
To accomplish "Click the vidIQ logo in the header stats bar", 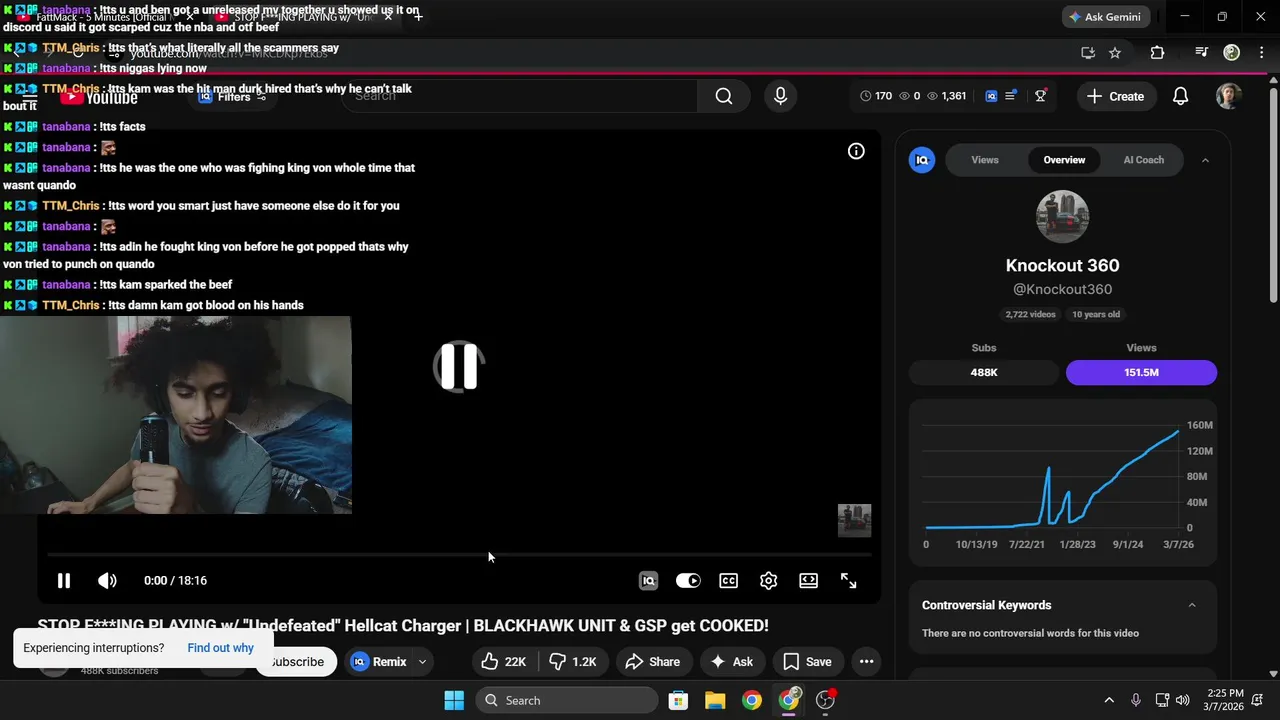I will (991, 96).
